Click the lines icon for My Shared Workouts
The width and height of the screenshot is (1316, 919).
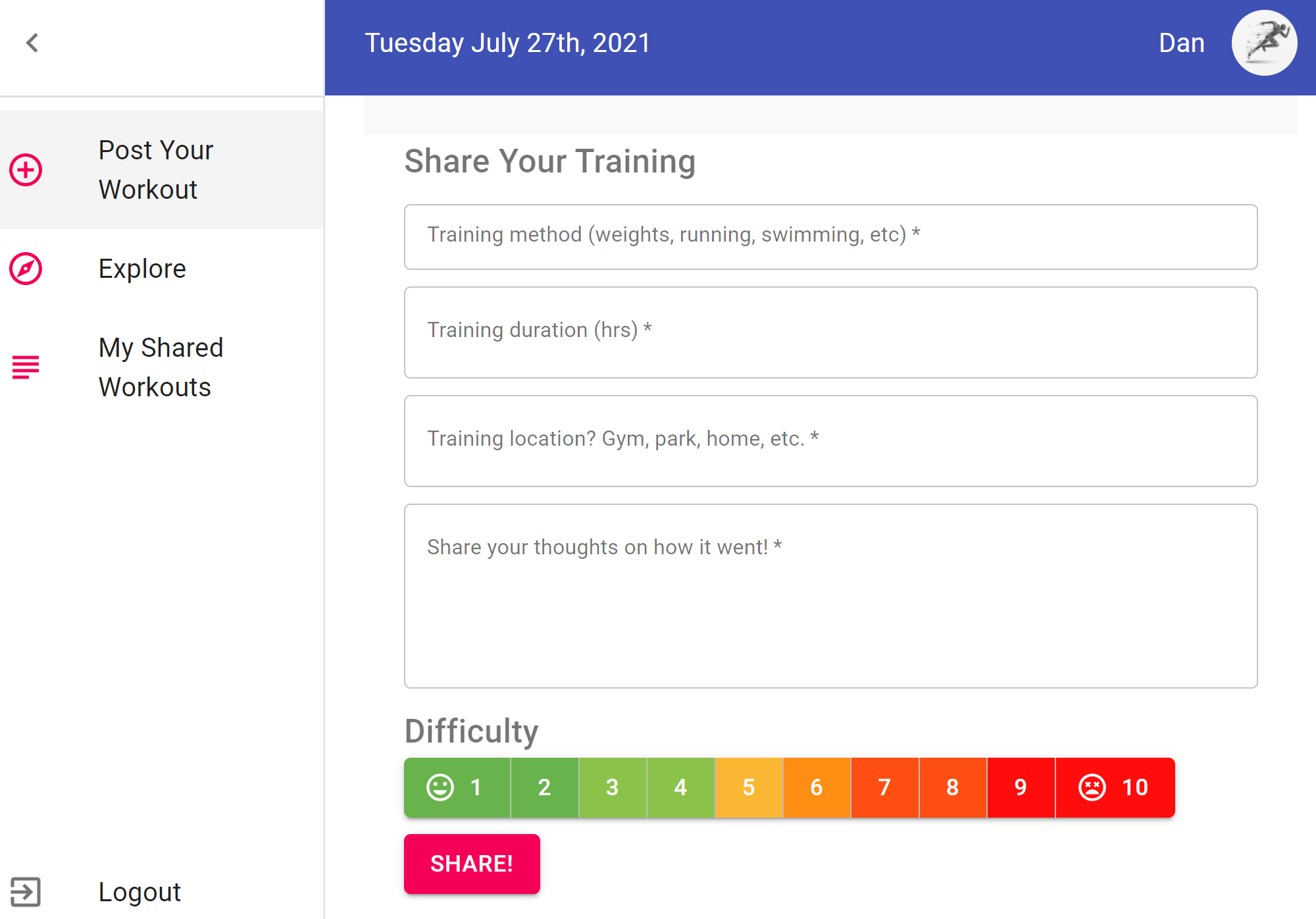click(26, 367)
